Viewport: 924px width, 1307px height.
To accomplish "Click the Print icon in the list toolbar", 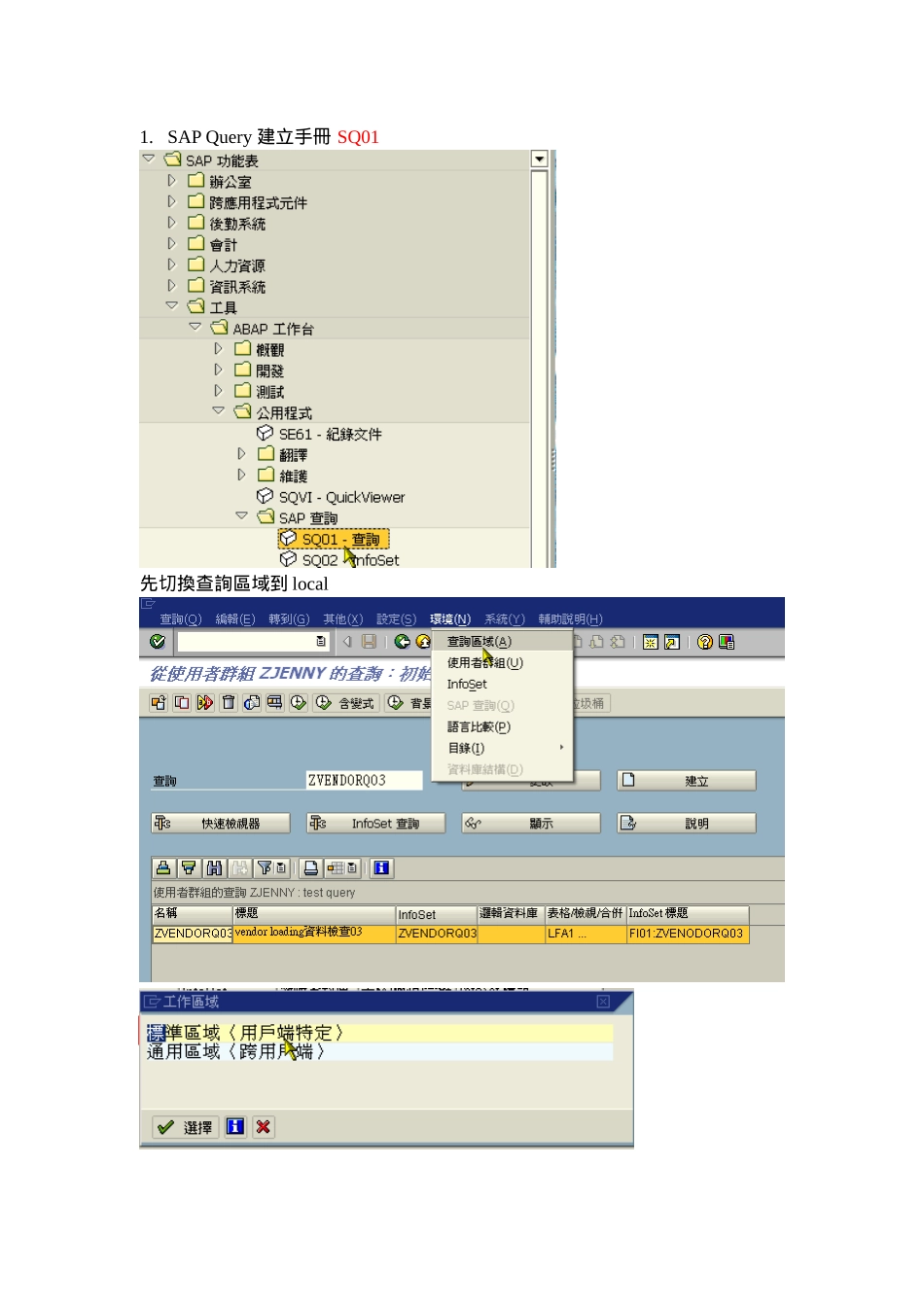I will (x=310, y=868).
